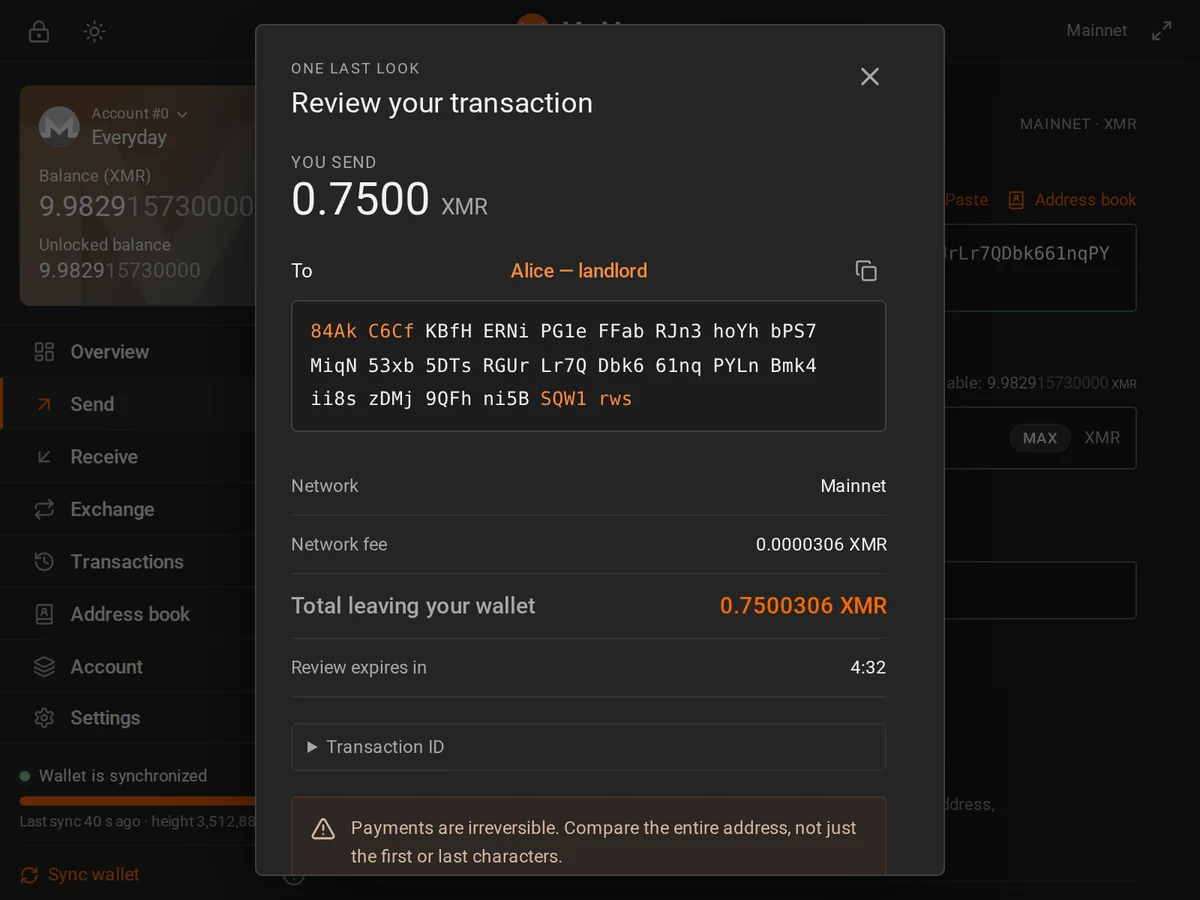Click the Address book sidebar icon

[x=44, y=614]
